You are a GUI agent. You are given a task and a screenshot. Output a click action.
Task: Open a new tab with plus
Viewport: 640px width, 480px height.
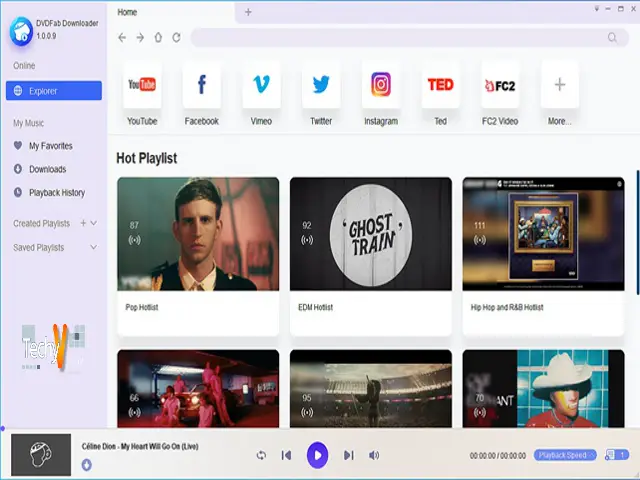(248, 12)
